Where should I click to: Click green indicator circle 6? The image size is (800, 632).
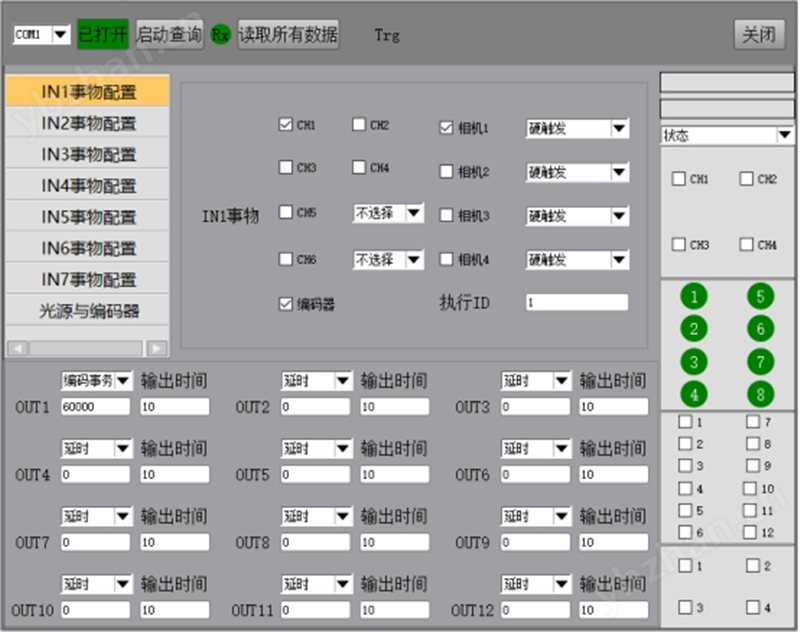pos(760,329)
